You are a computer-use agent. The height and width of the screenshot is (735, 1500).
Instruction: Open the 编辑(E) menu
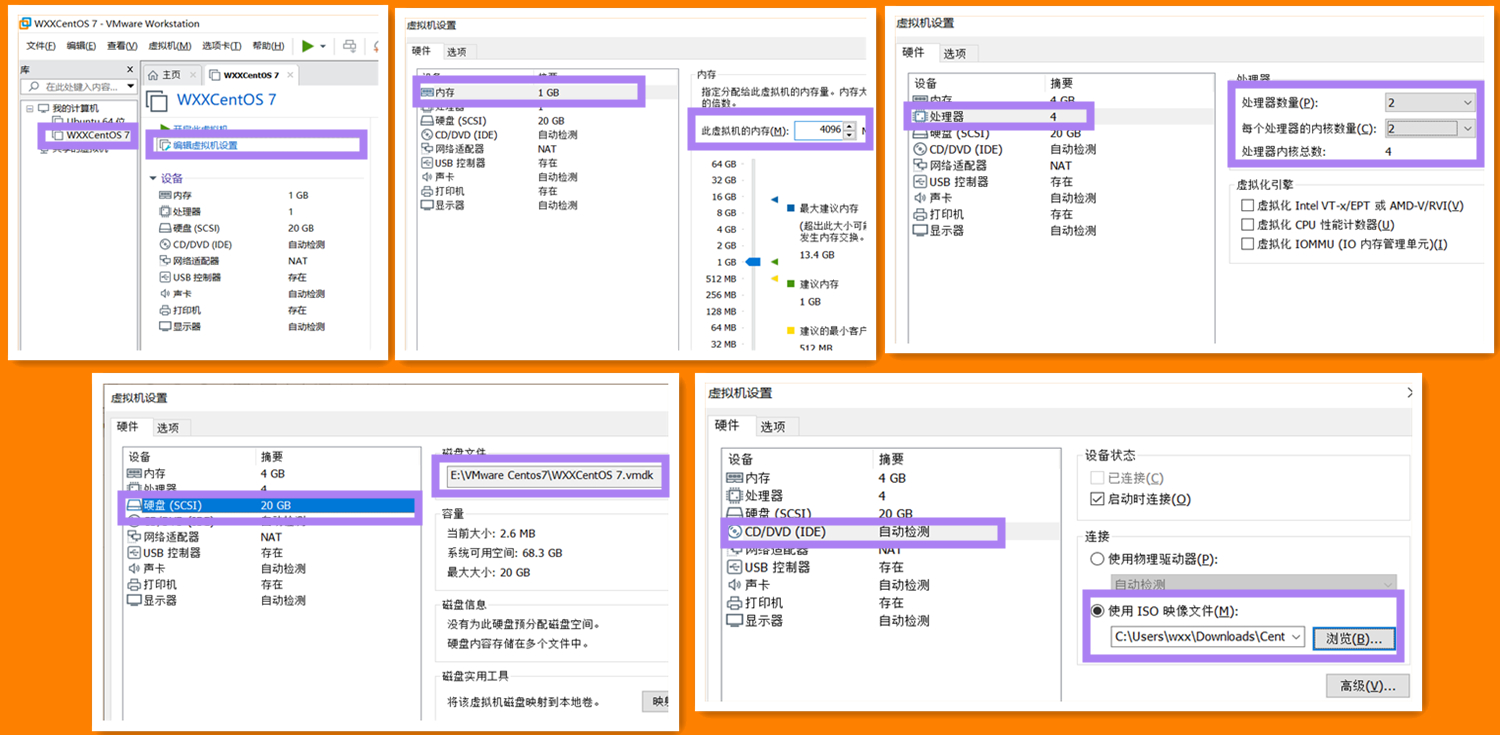[81, 46]
